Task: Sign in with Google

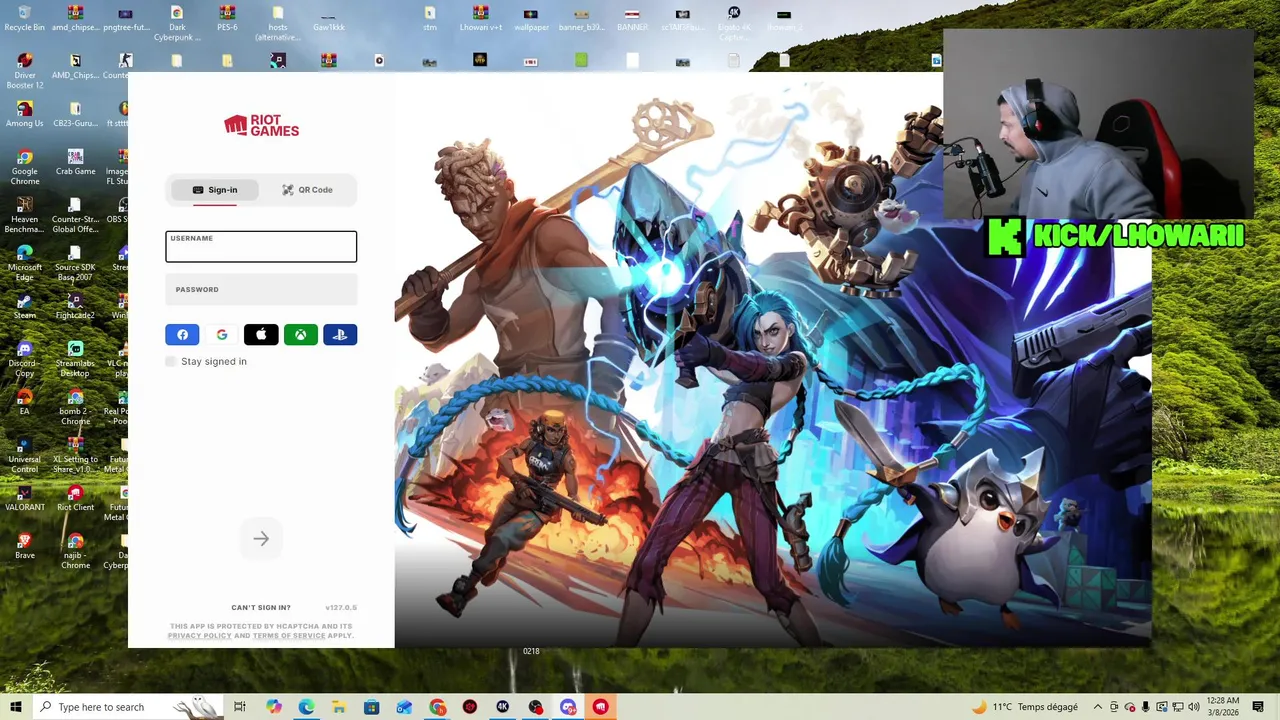Action: [x=222, y=335]
